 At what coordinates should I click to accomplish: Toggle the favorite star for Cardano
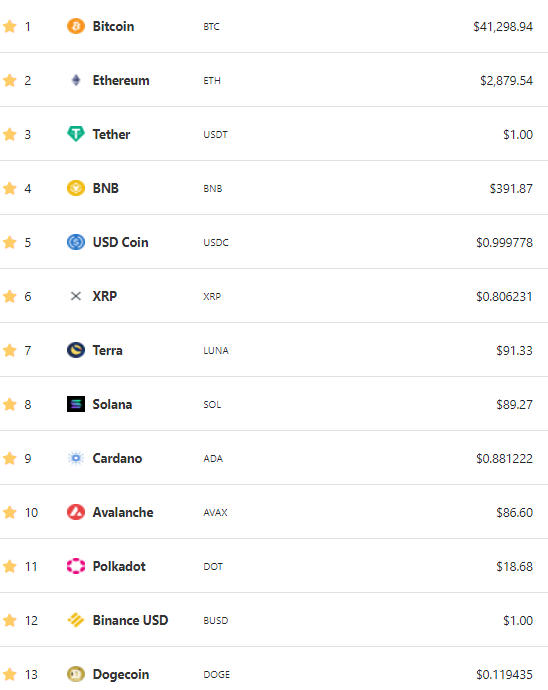[10, 458]
